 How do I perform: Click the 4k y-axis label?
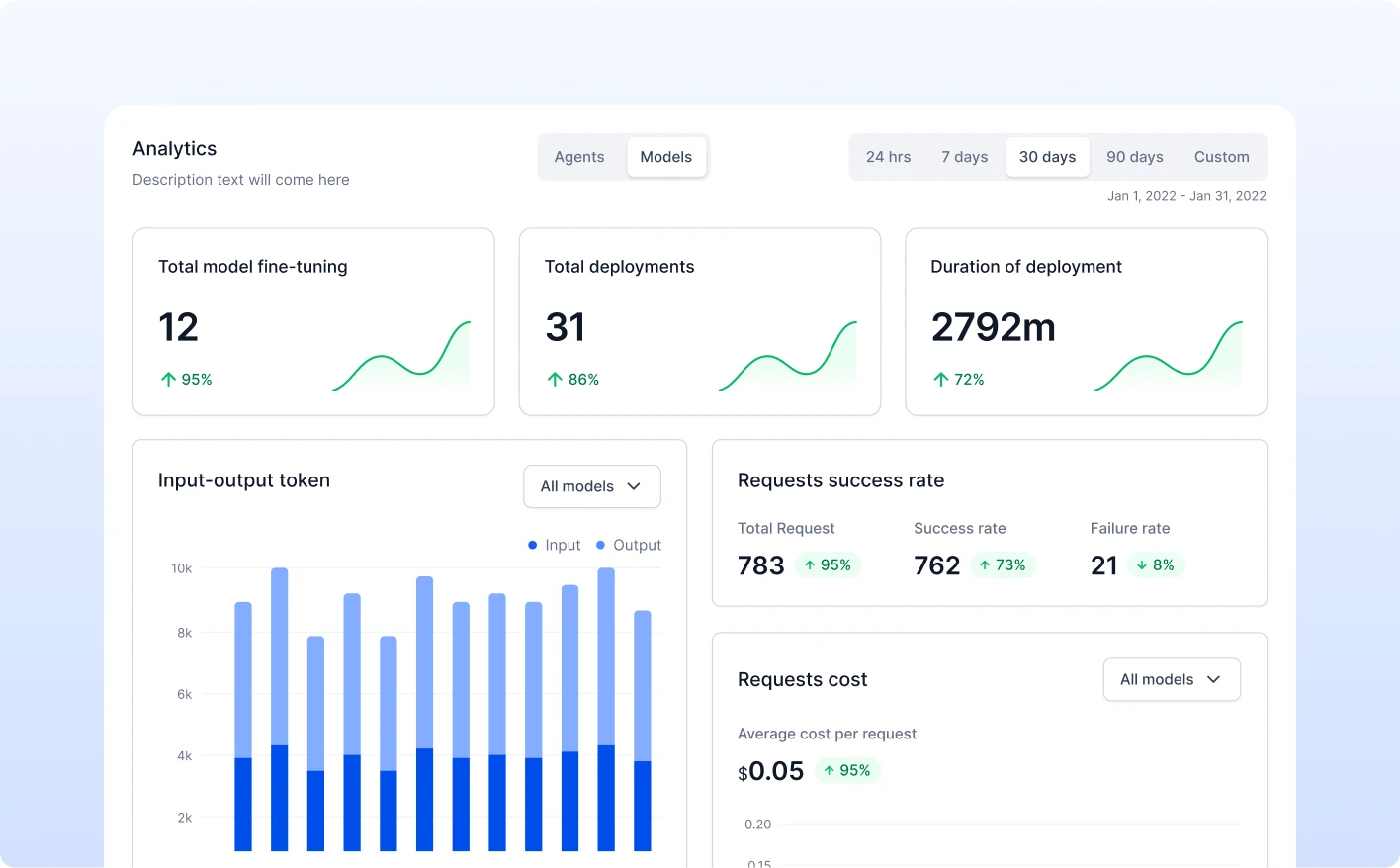[185, 756]
